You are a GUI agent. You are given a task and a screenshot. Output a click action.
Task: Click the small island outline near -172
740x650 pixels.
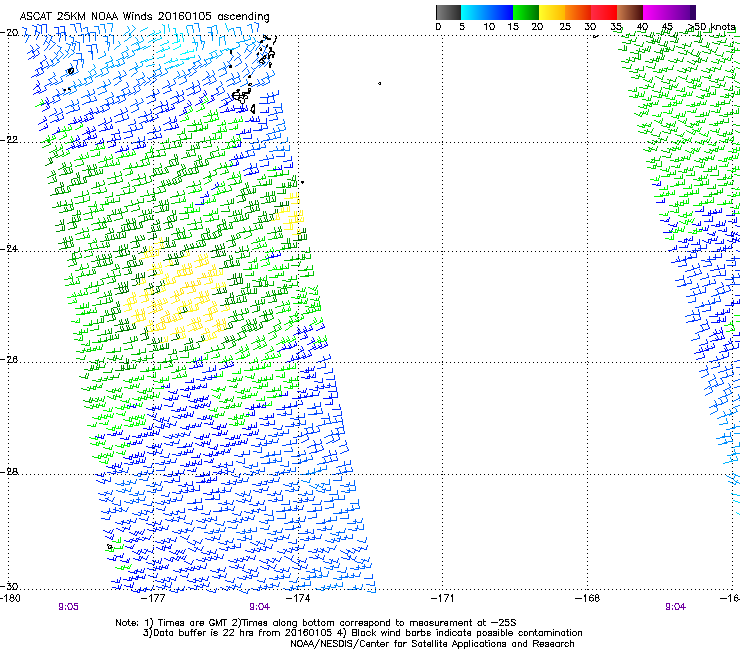click(x=379, y=84)
